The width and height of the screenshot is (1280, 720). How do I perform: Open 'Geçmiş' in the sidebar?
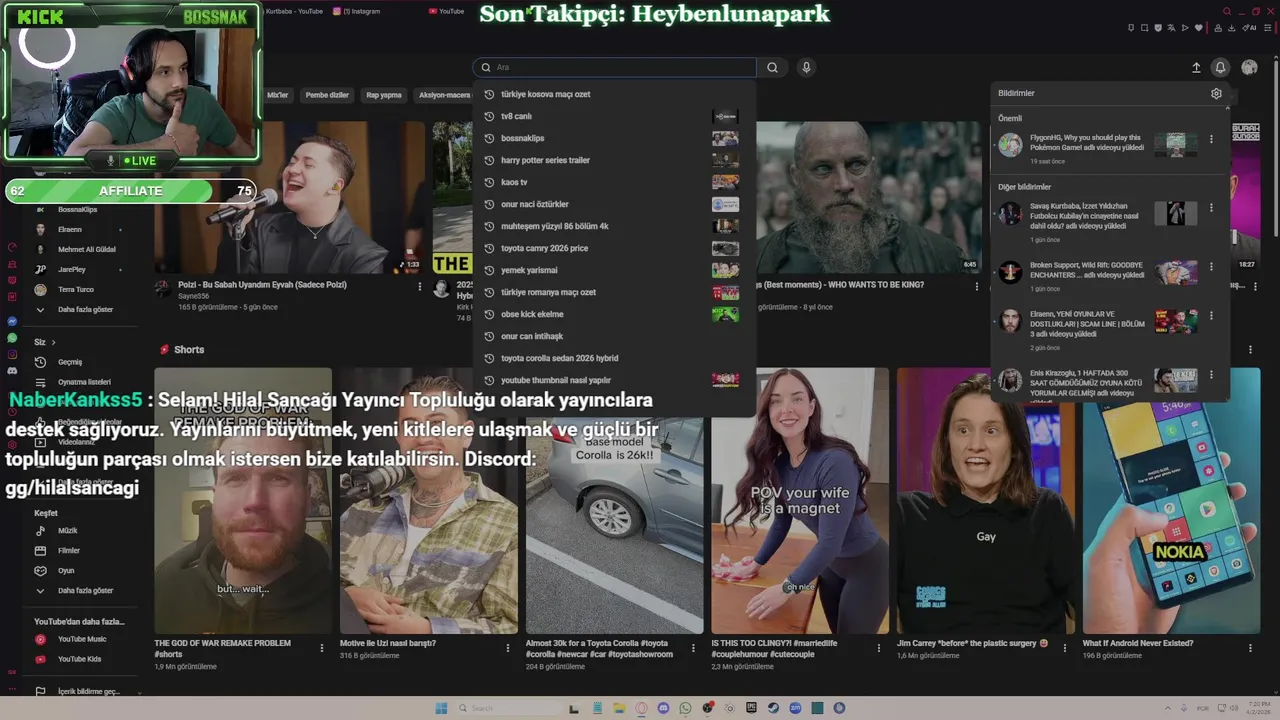69,362
